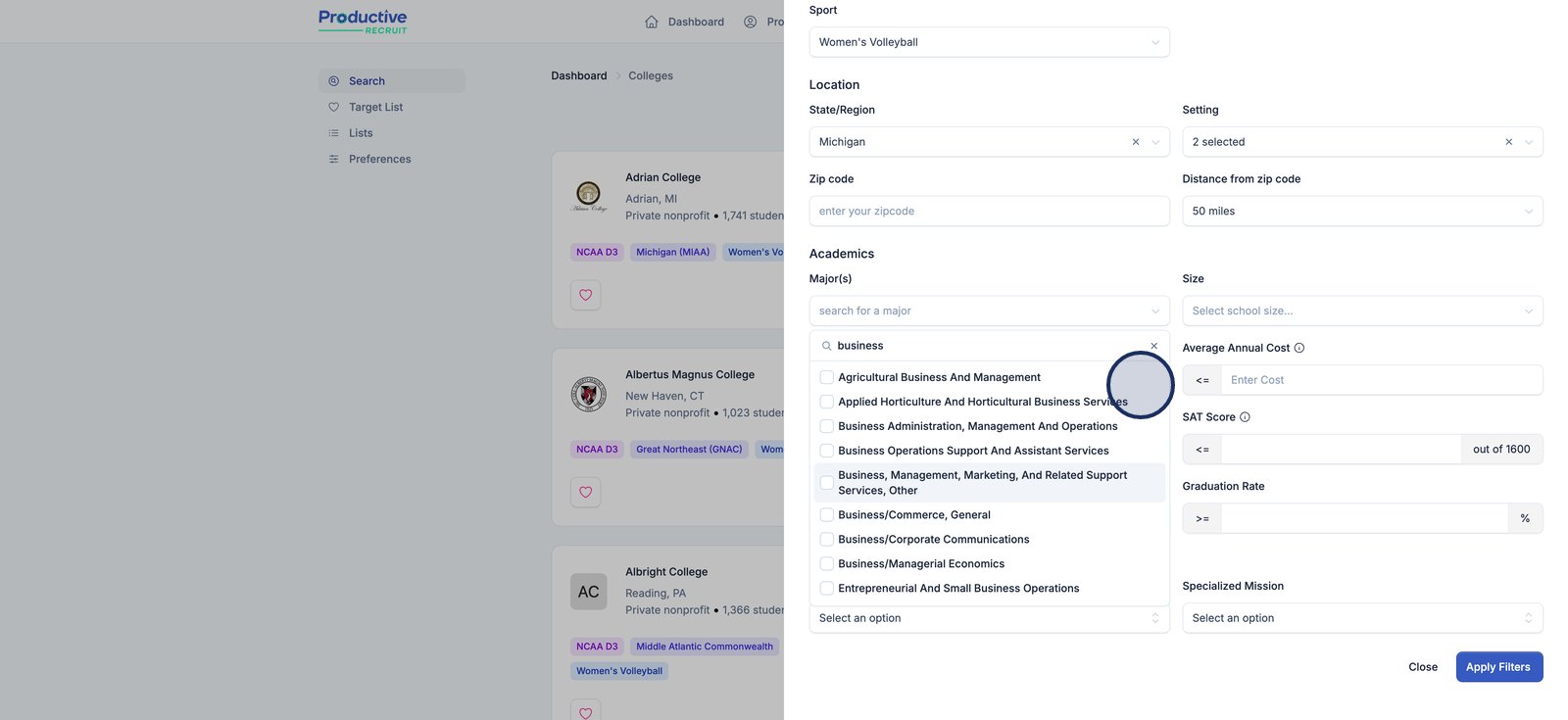The height and width of the screenshot is (720, 1568).
Task: Click the heart icon under Adrian College
Action: point(586,295)
